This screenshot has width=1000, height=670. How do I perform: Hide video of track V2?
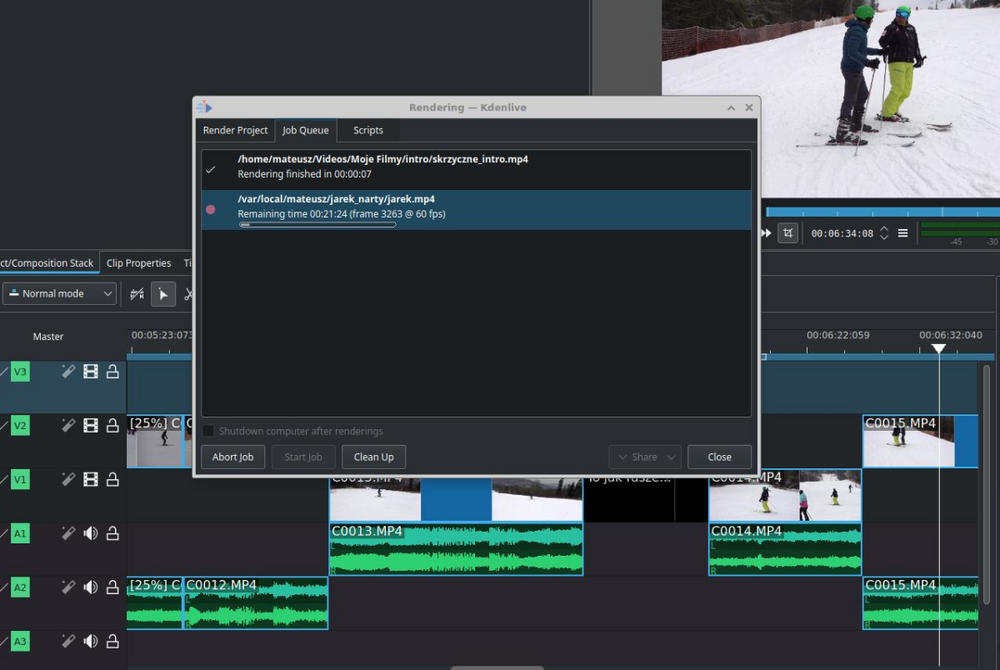tap(91, 426)
